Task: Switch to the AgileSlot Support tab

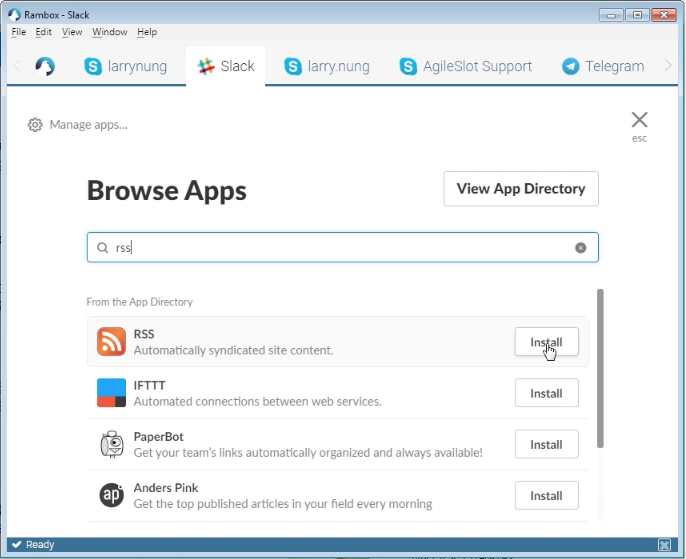Action: (x=466, y=66)
